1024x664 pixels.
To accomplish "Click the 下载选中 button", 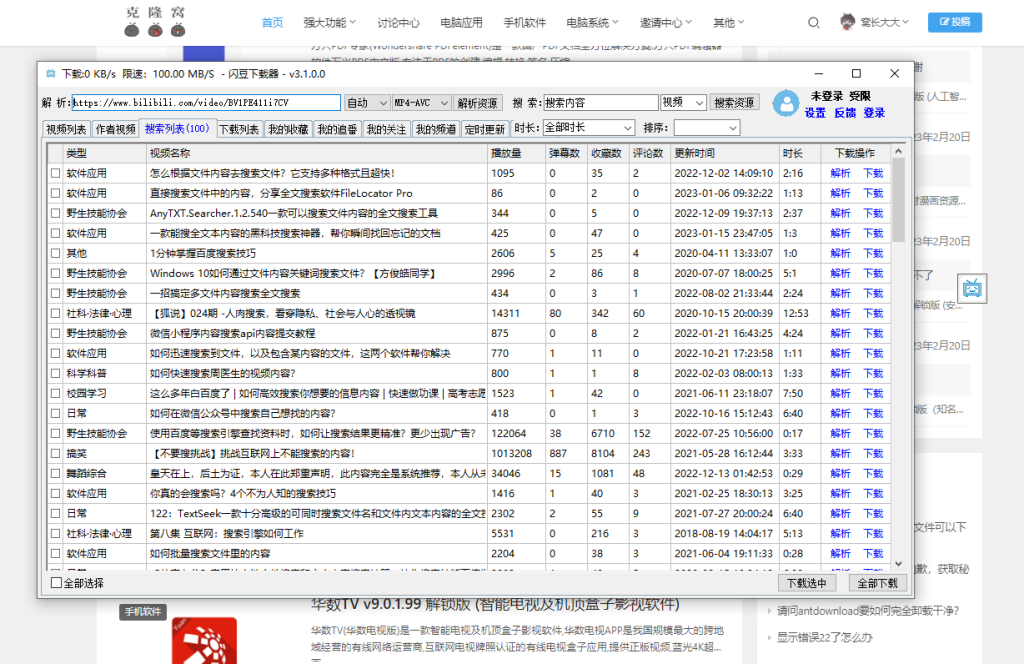I will click(x=807, y=583).
